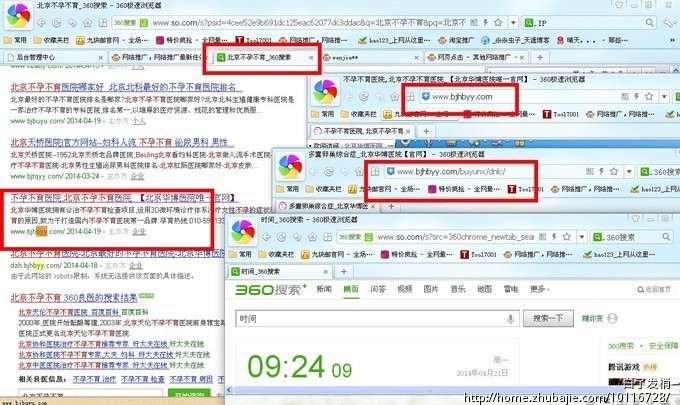Close the 不孕不育医院,北京不孕不育 tab

(x=408, y=131)
